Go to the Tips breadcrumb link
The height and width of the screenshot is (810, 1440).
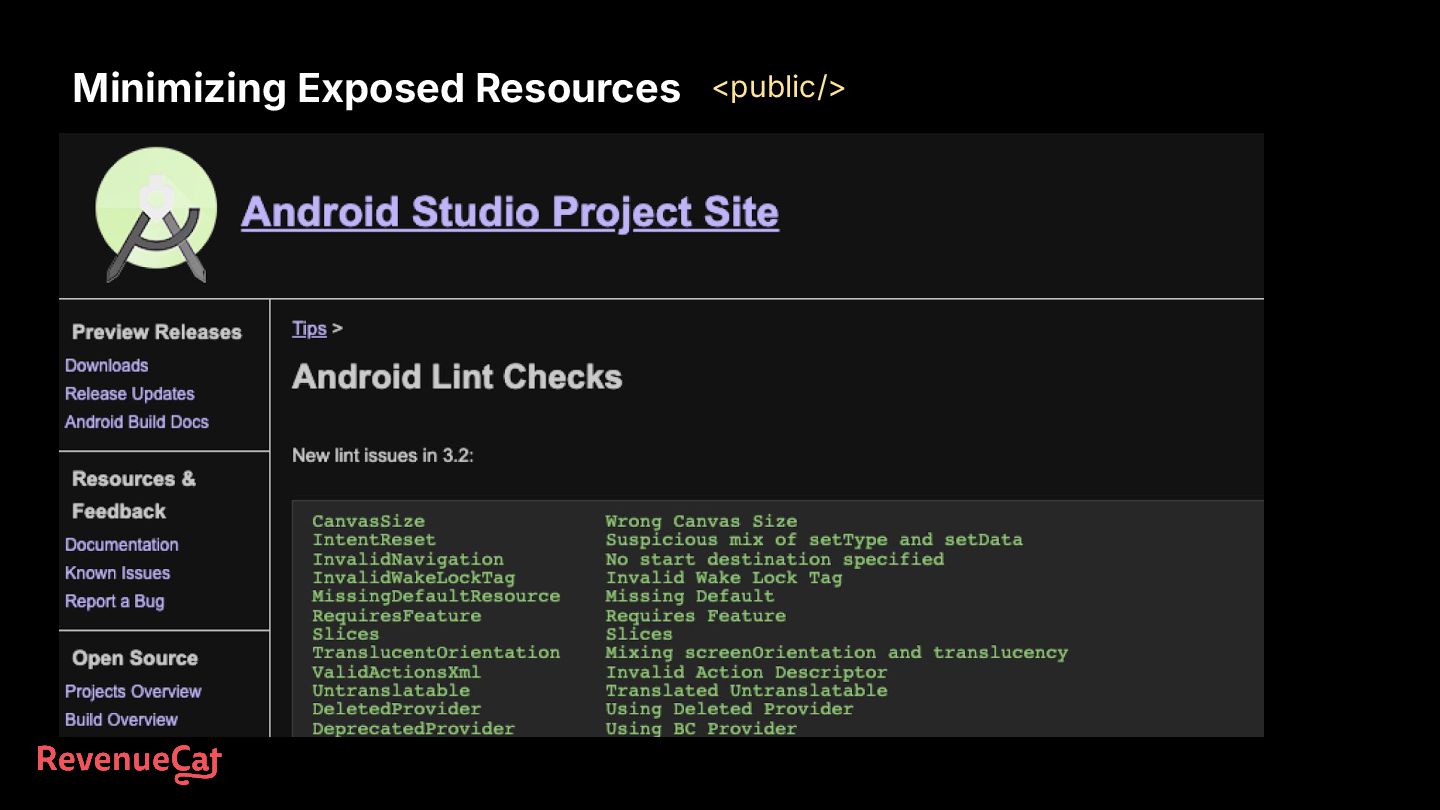(309, 328)
